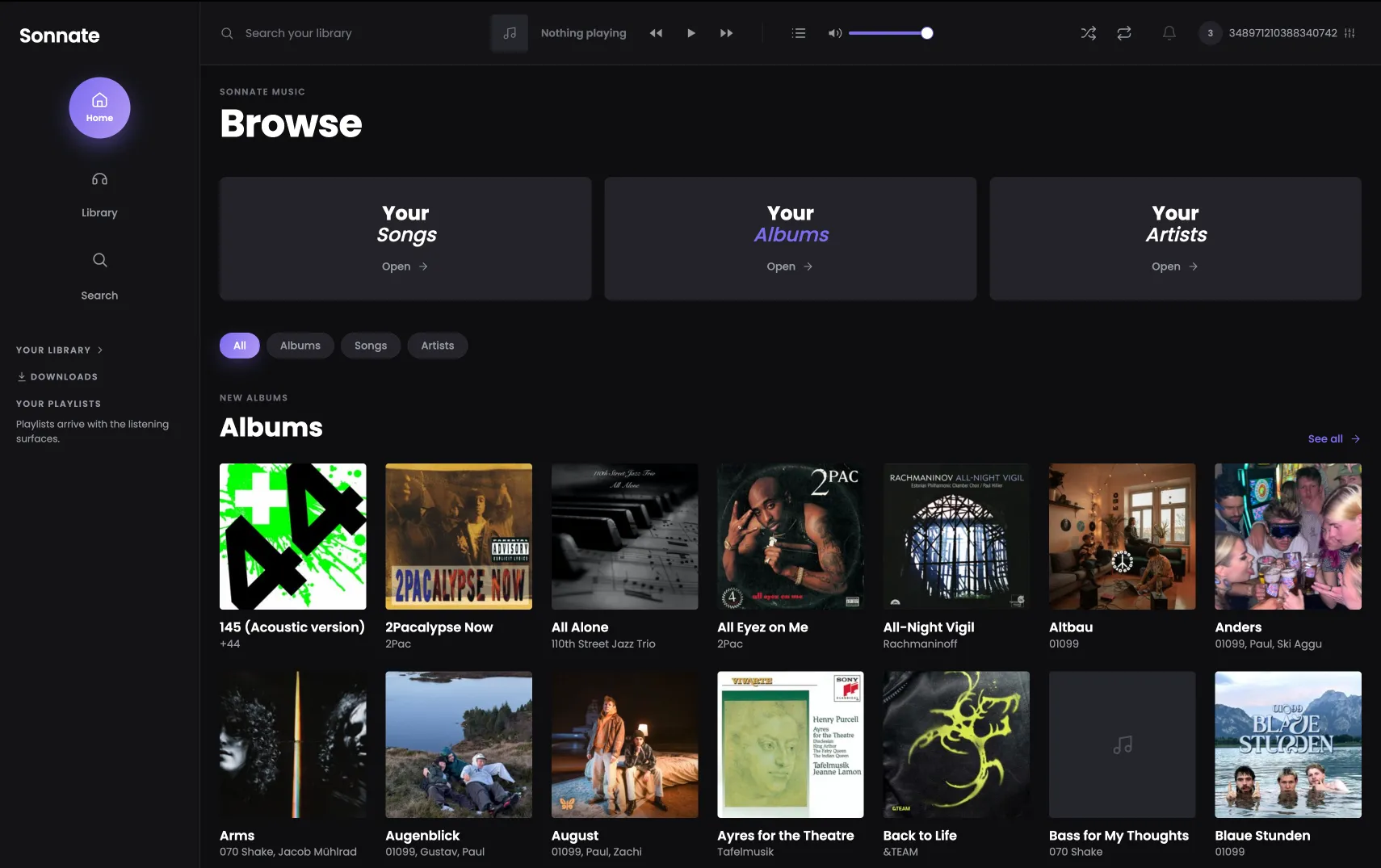This screenshot has height=868, width=1381.
Task: Skip to the next track
Action: click(x=726, y=33)
